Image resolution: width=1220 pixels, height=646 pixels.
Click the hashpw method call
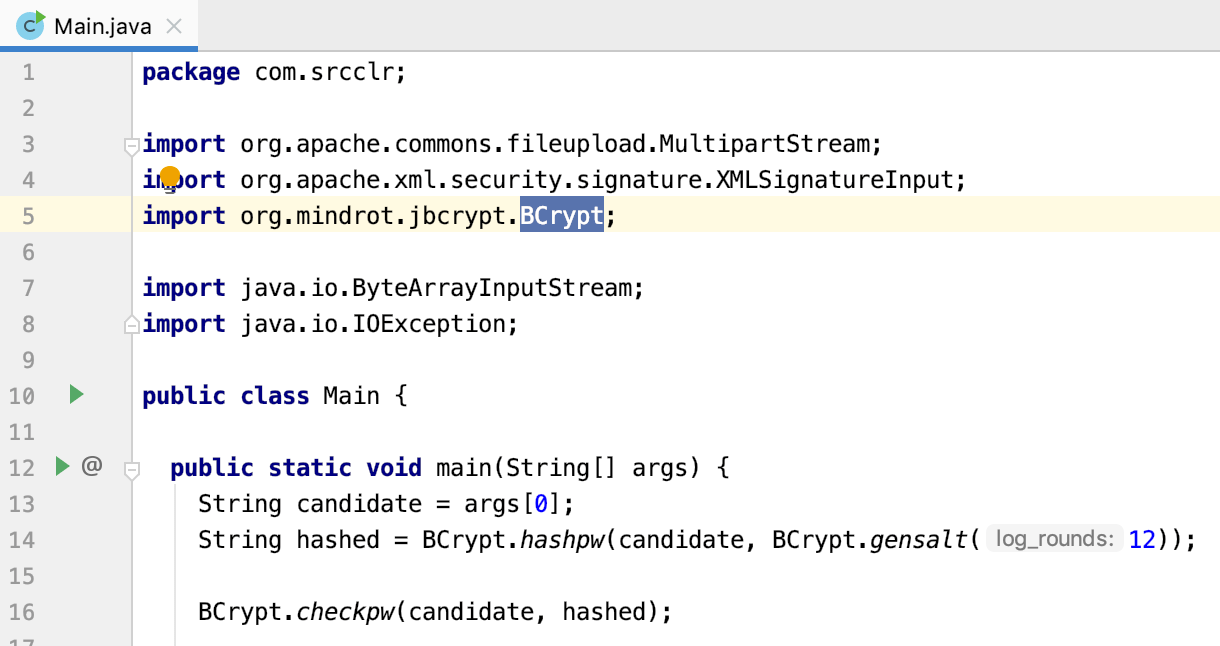tap(562, 540)
